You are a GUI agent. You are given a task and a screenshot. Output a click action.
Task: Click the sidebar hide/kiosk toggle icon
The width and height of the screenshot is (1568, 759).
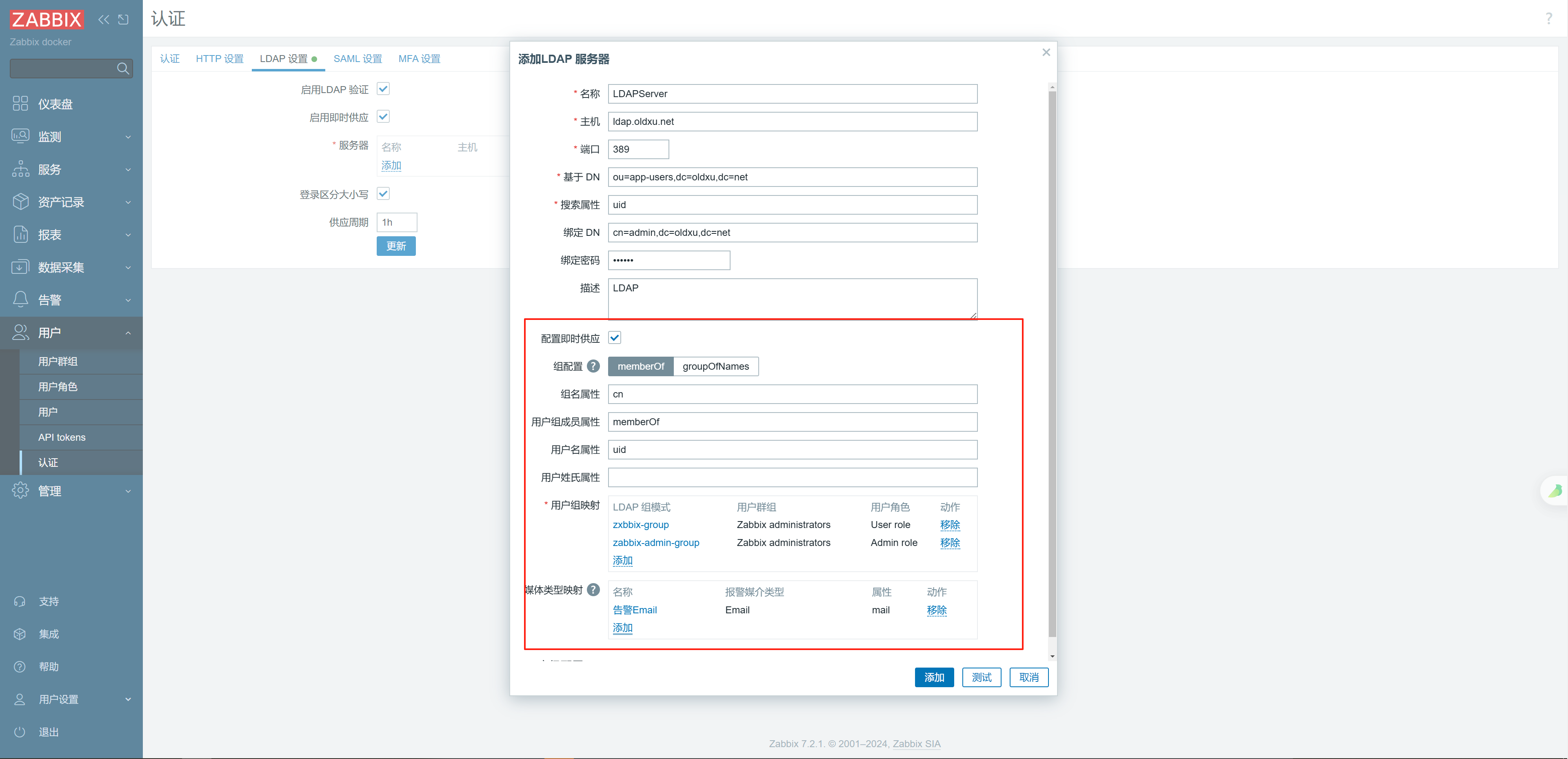124,20
